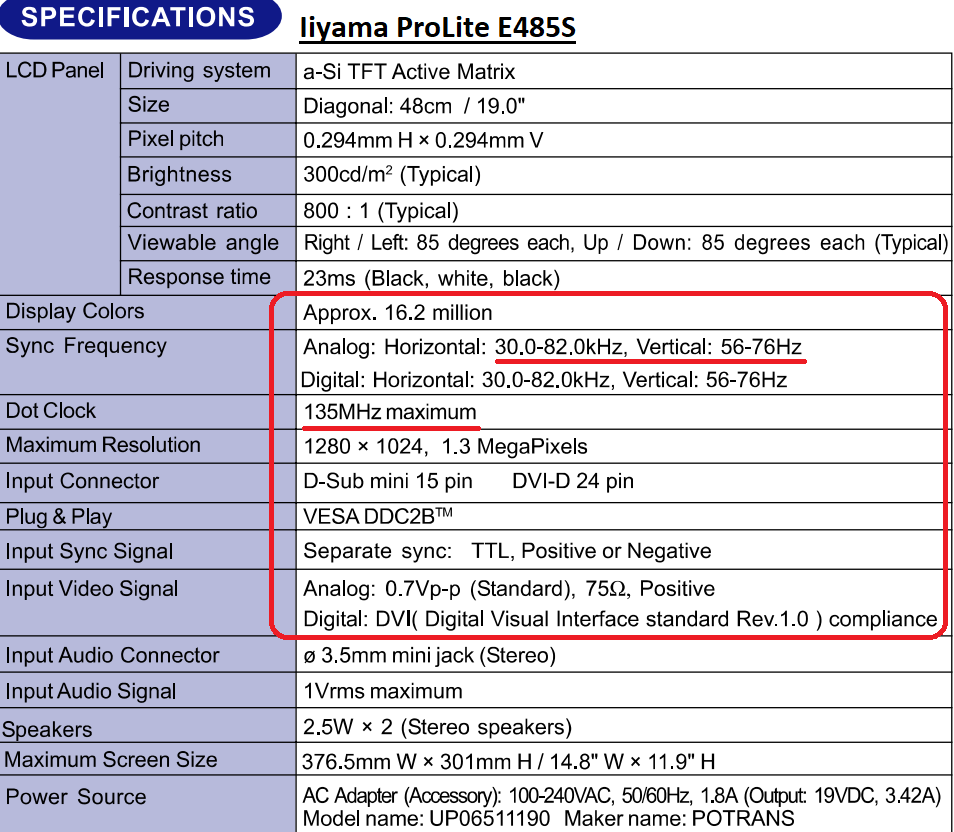This screenshot has height=832, width=954.
Task: Select the "LCD Panel" label
Action: pyautogui.click(x=55, y=71)
